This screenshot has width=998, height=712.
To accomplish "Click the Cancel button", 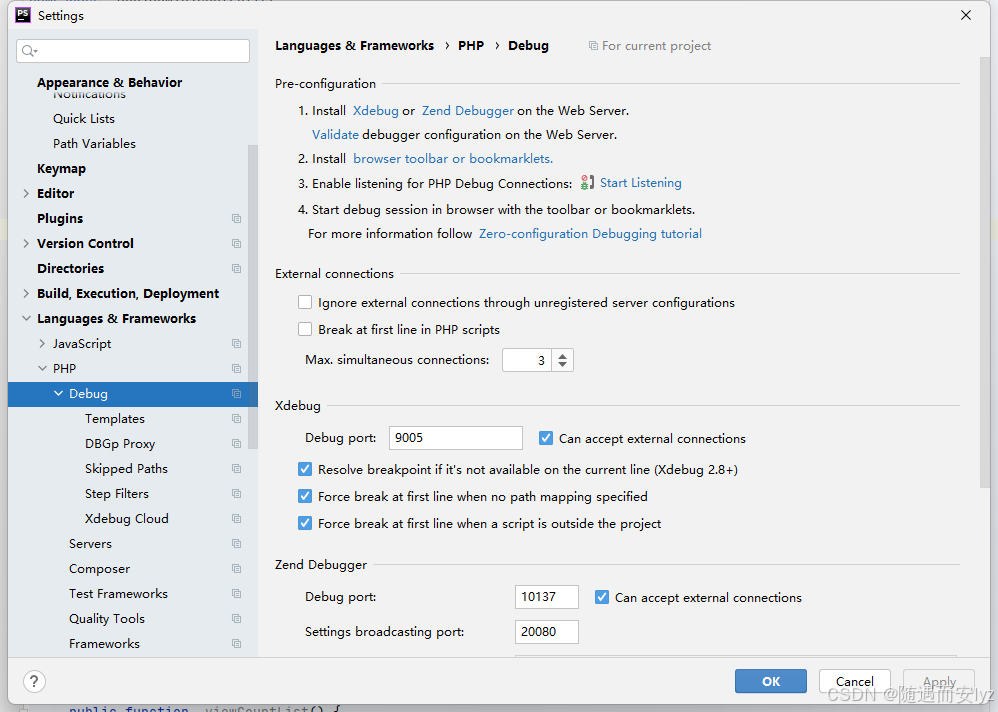I will pos(854,681).
